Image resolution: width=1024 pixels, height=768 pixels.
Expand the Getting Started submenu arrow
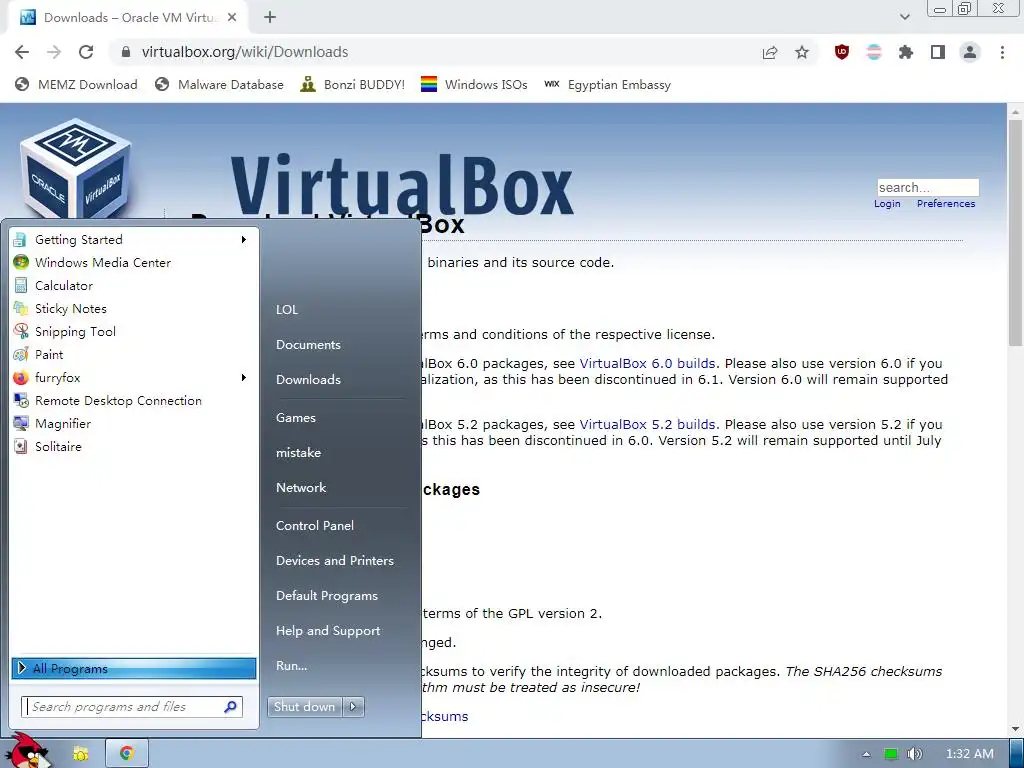point(244,240)
